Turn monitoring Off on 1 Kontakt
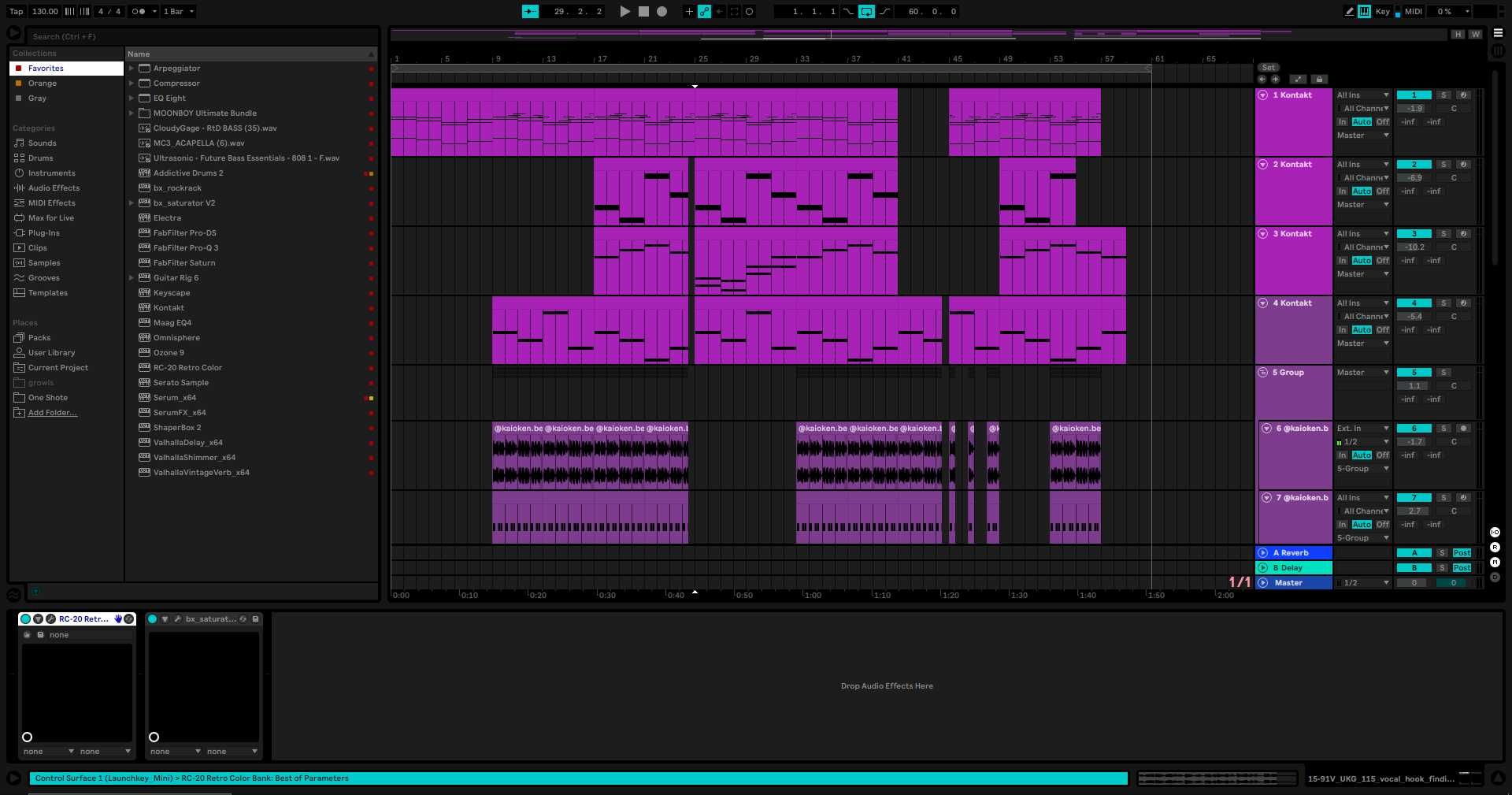Screen dimensions: 1512x795 [1382, 121]
